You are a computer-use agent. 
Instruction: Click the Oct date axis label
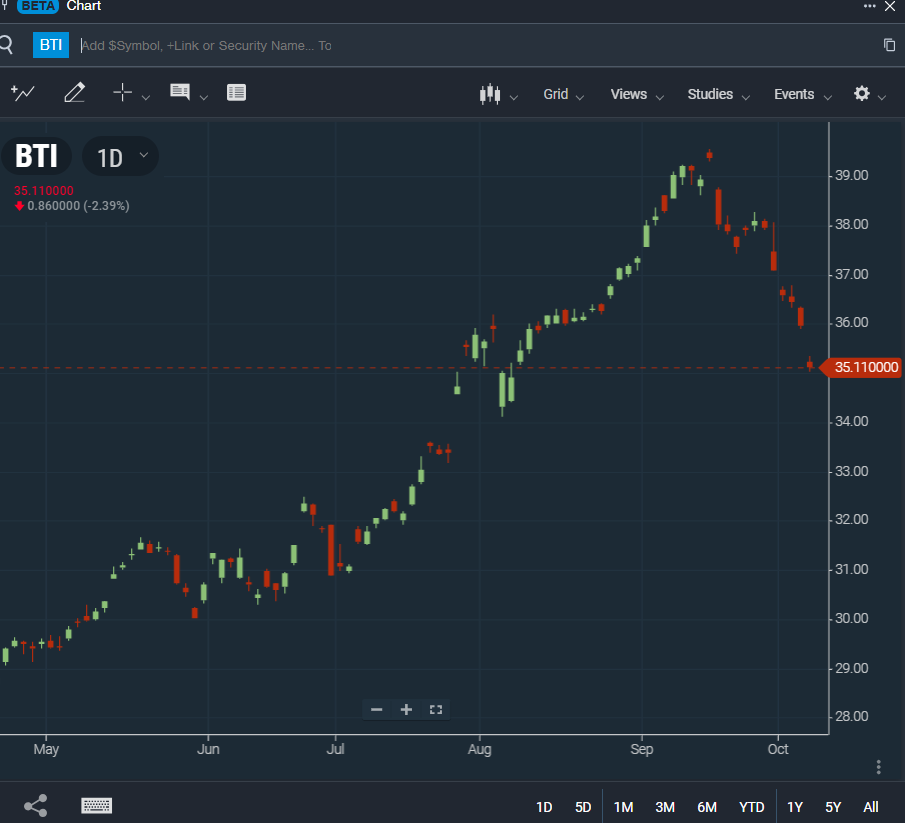tap(777, 749)
